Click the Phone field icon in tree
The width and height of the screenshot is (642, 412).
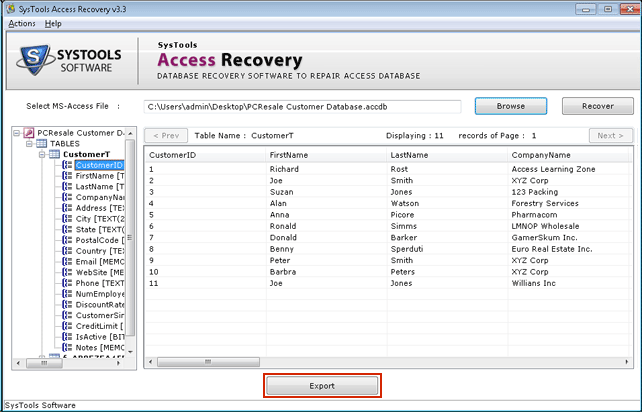tap(67, 283)
